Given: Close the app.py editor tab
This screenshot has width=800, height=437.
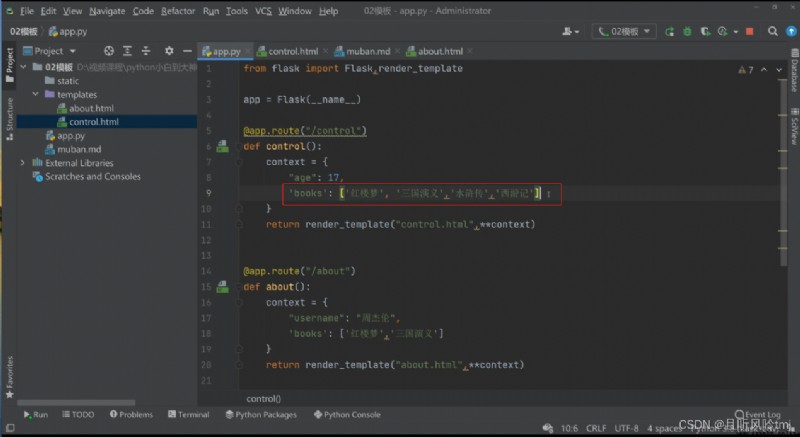Looking at the screenshot, I should coord(248,51).
